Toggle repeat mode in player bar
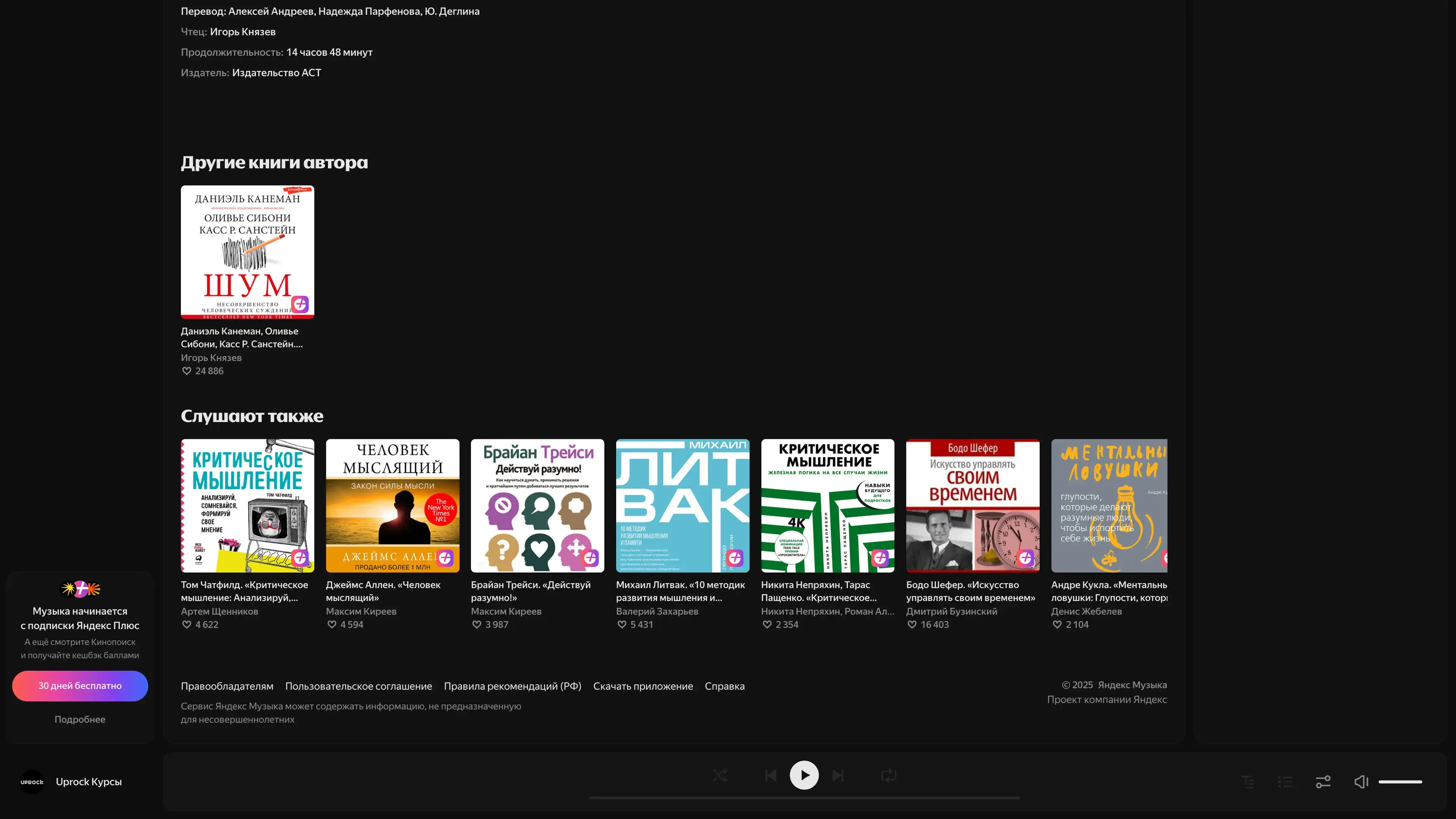The image size is (1456, 819). tap(888, 775)
